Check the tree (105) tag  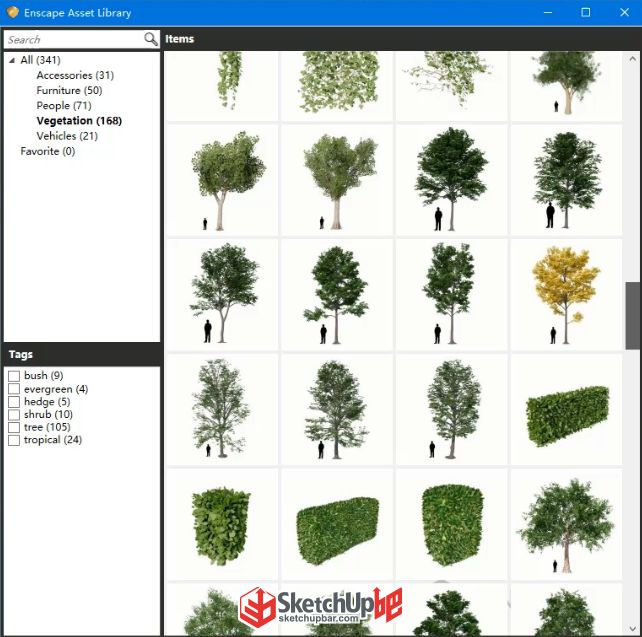[14, 427]
